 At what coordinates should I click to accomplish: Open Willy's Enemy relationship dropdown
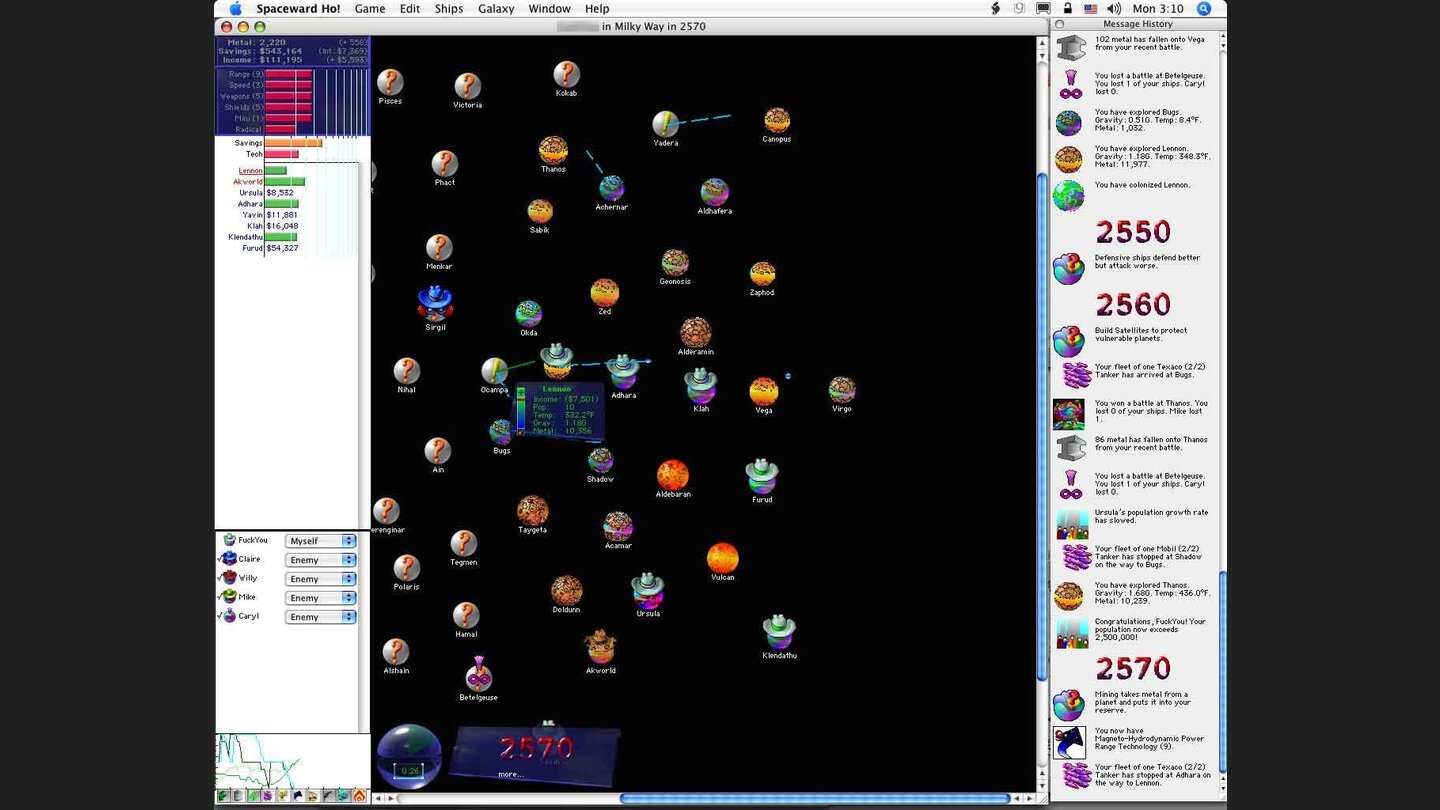(321, 579)
